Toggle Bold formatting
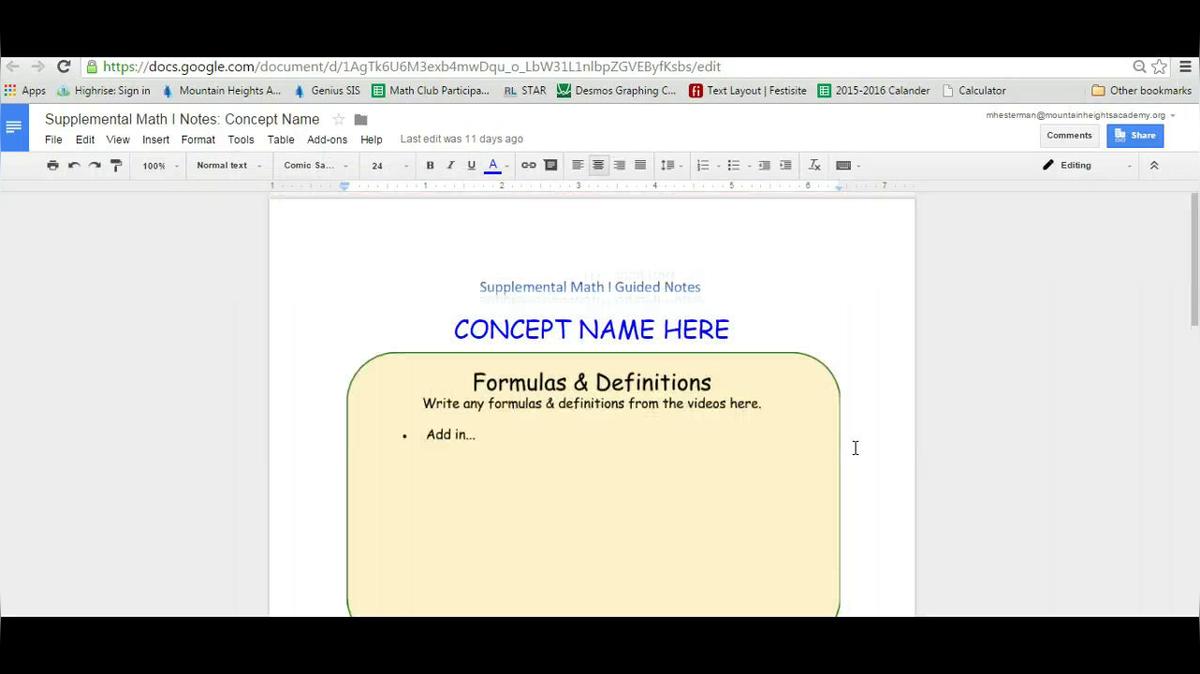 (430, 165)
